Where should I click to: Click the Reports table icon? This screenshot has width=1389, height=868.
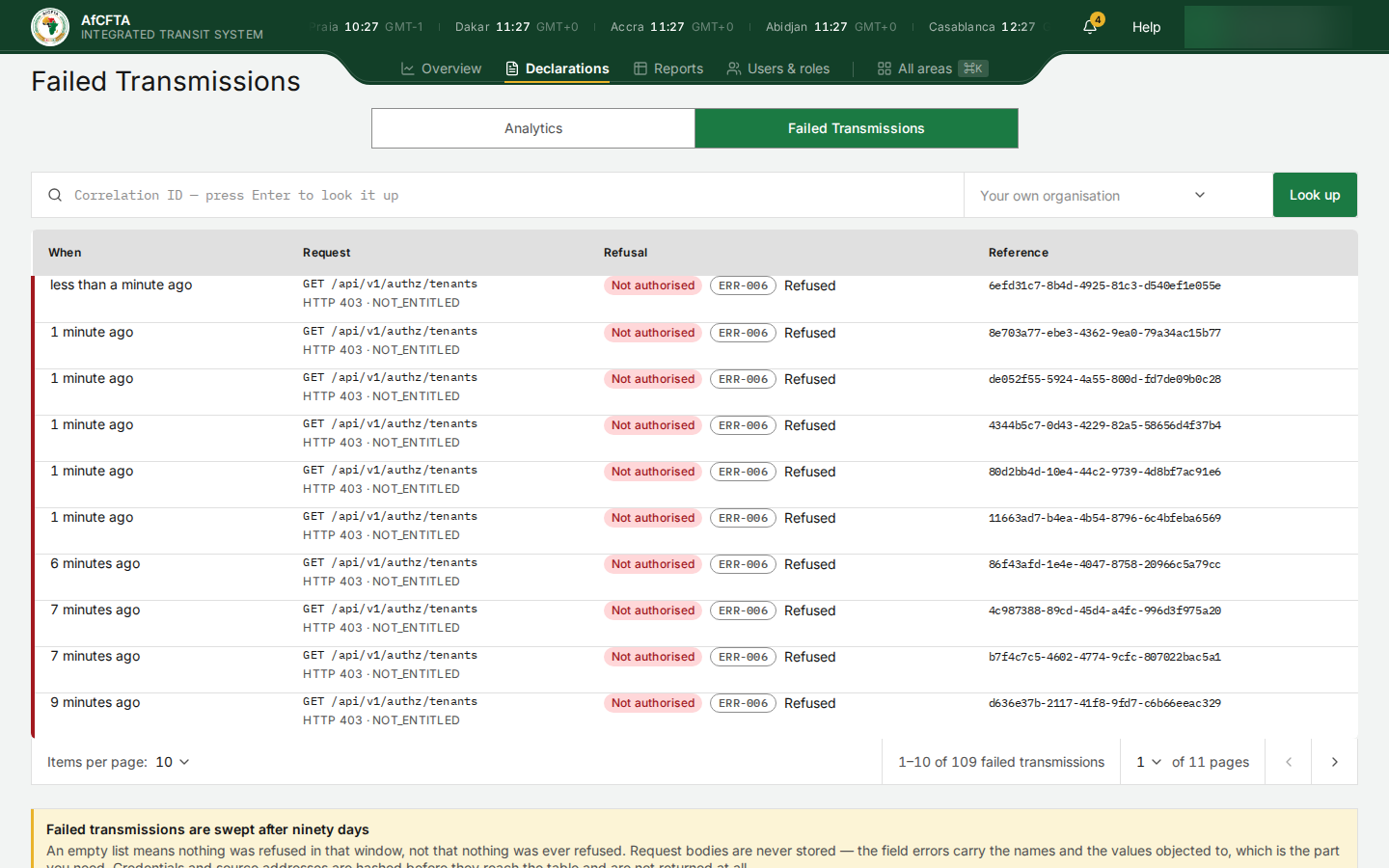pyautogui.click(x=640, y=68)
